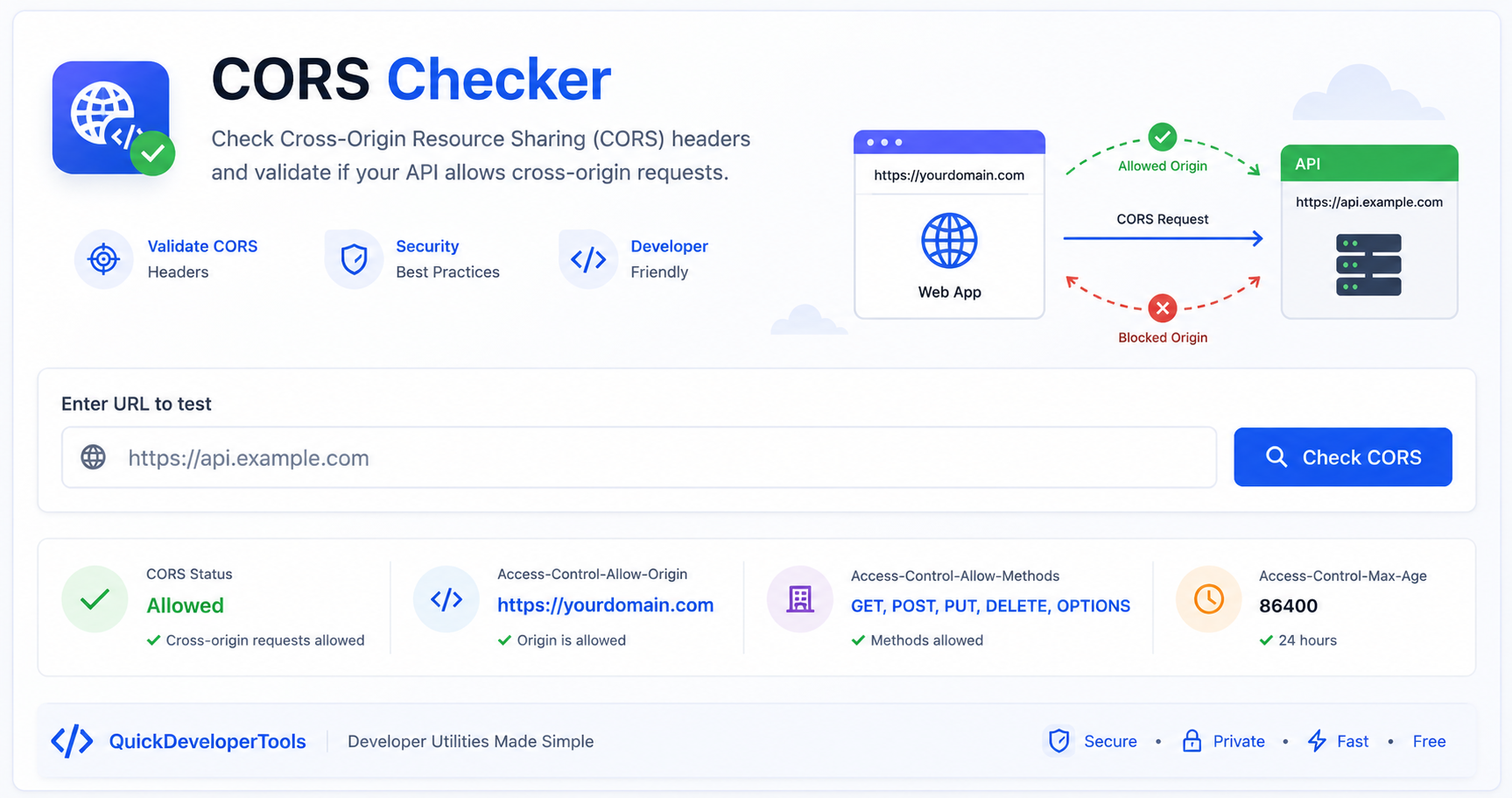Viewport: 1512px width, 798px height.
Task: Click the Origin is allowed text
Action: [571, 640]
